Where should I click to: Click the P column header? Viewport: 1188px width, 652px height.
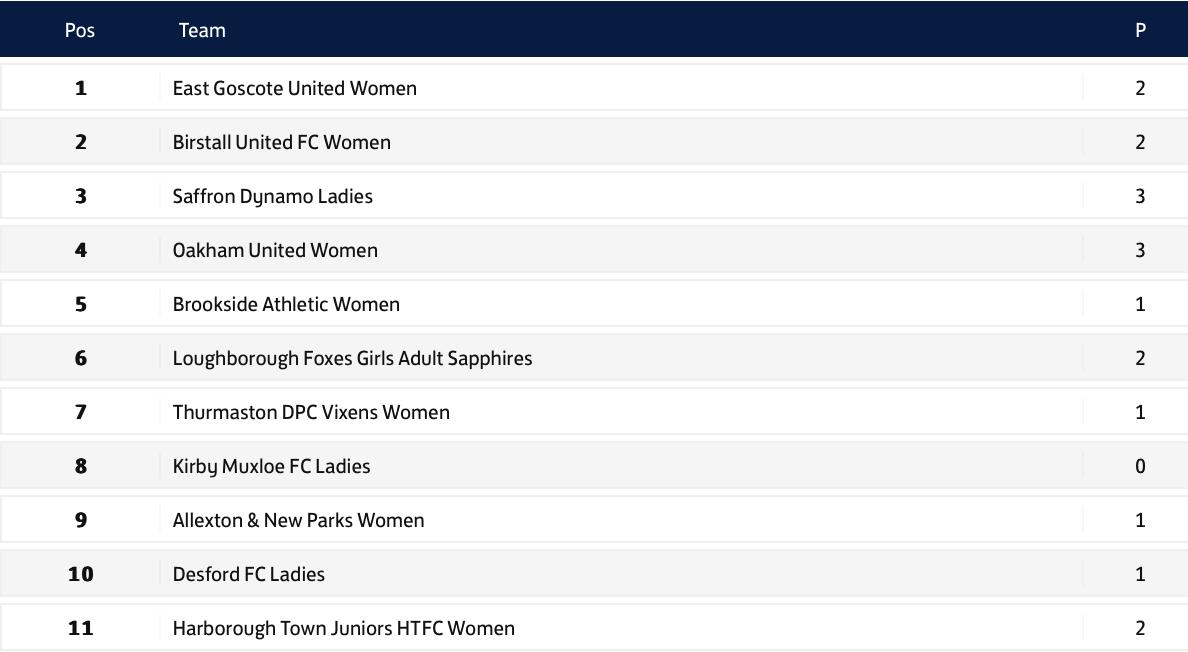click(x=1140, y=30)
